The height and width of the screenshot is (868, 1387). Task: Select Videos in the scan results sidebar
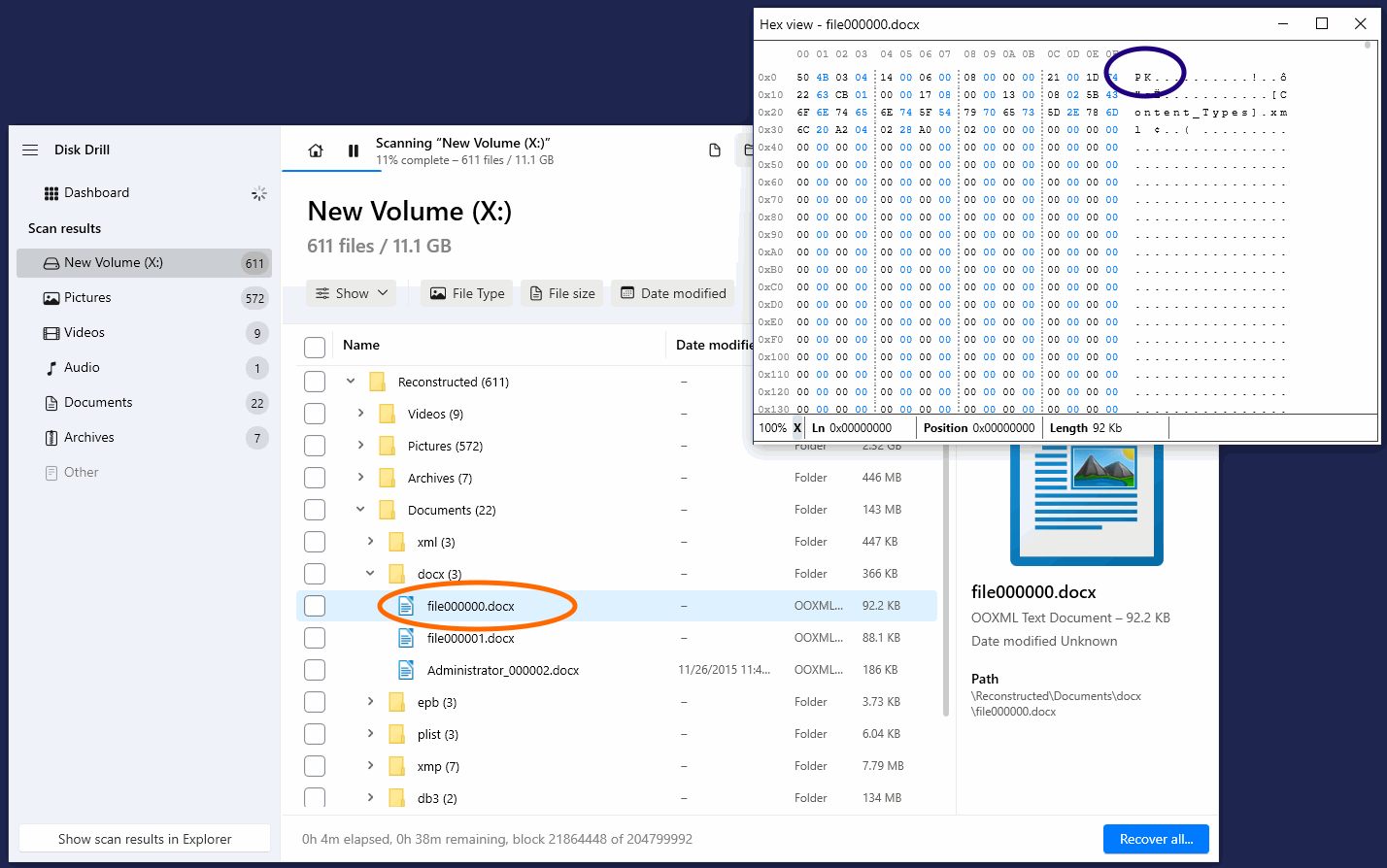[x=85, y=333]
